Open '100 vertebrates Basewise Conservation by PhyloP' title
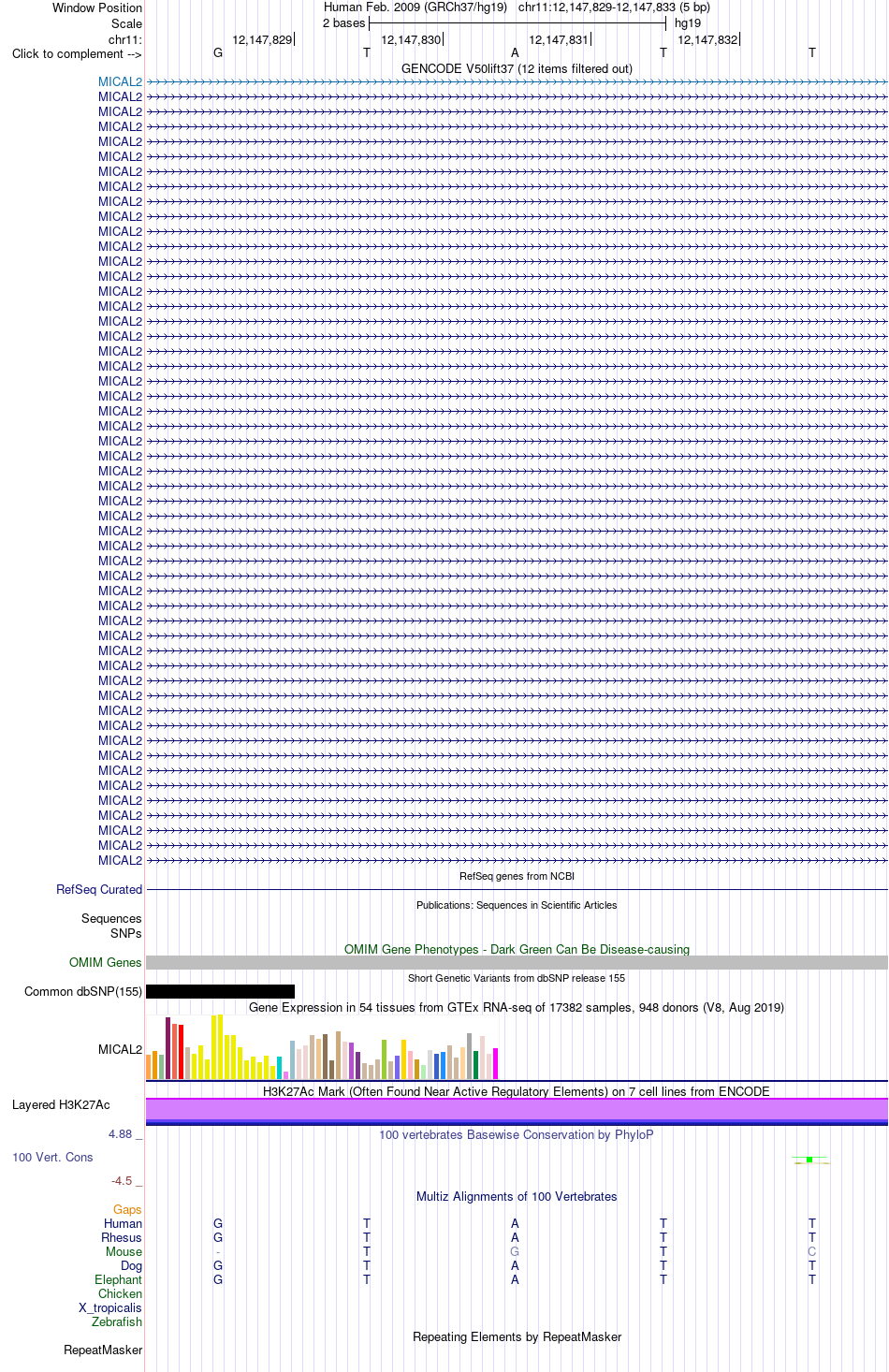 point(517,1134)
